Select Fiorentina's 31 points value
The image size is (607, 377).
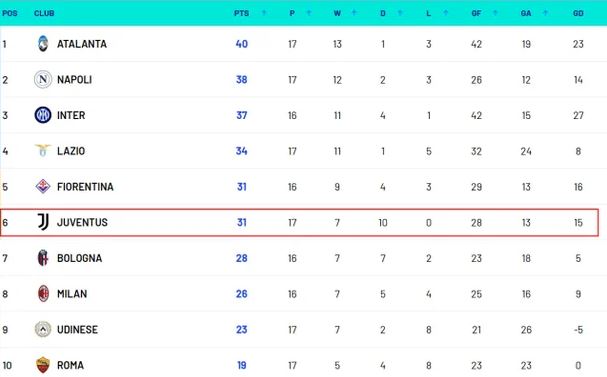point(242,187)
